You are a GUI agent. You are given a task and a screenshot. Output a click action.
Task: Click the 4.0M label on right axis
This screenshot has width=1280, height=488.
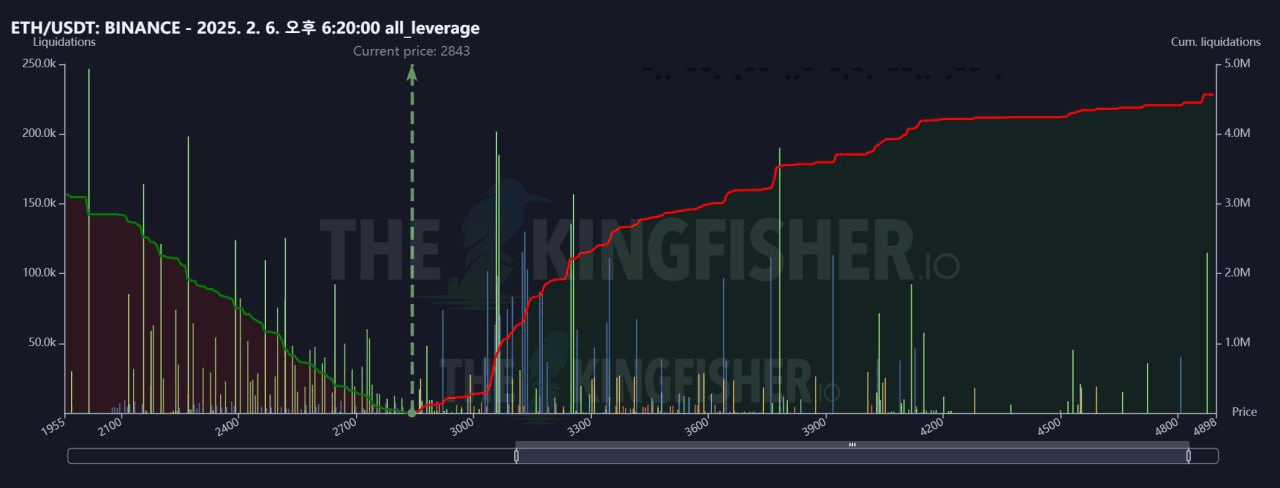1237,134
